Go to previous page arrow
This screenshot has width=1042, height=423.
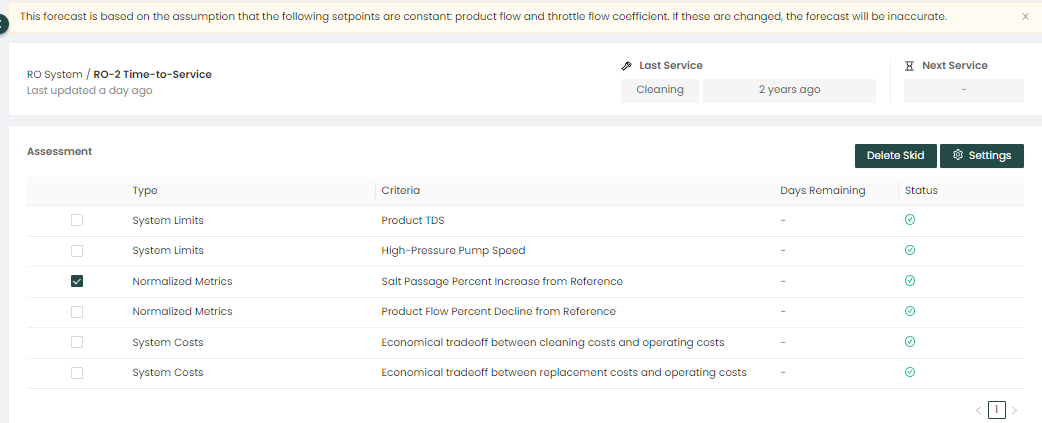point(978,410)
